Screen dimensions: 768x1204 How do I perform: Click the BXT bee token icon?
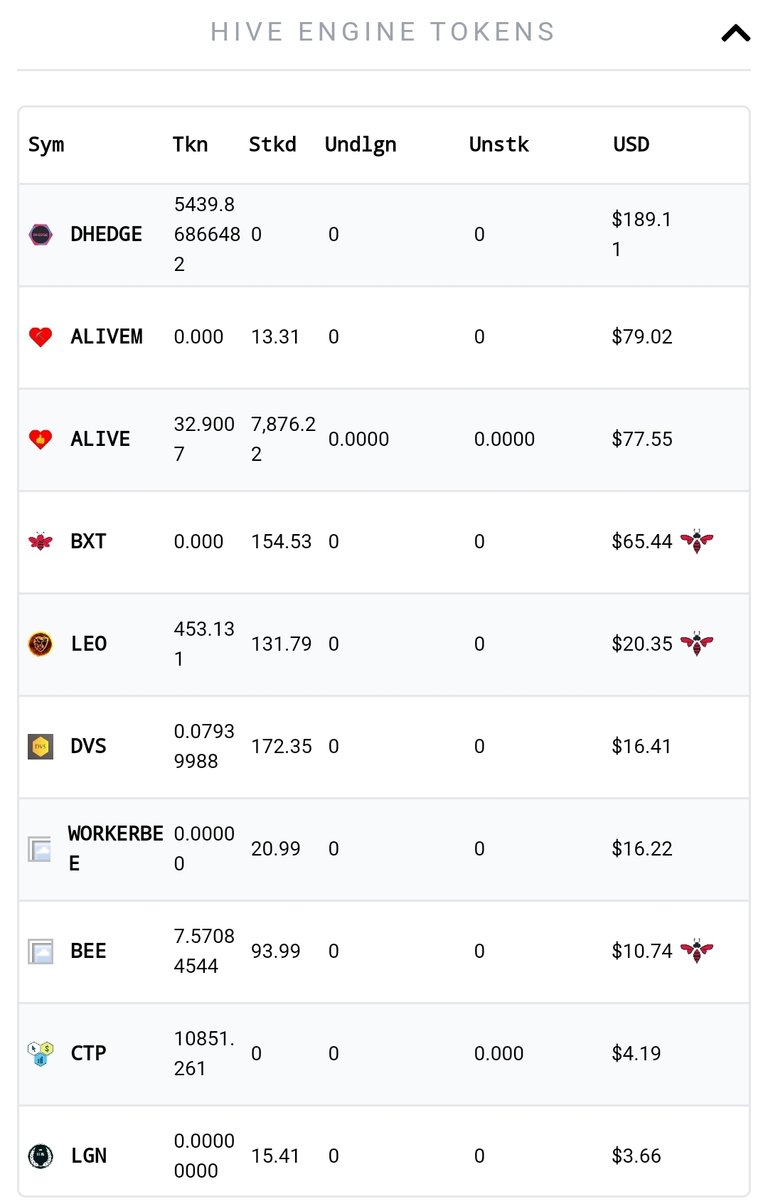click(40, 542)
